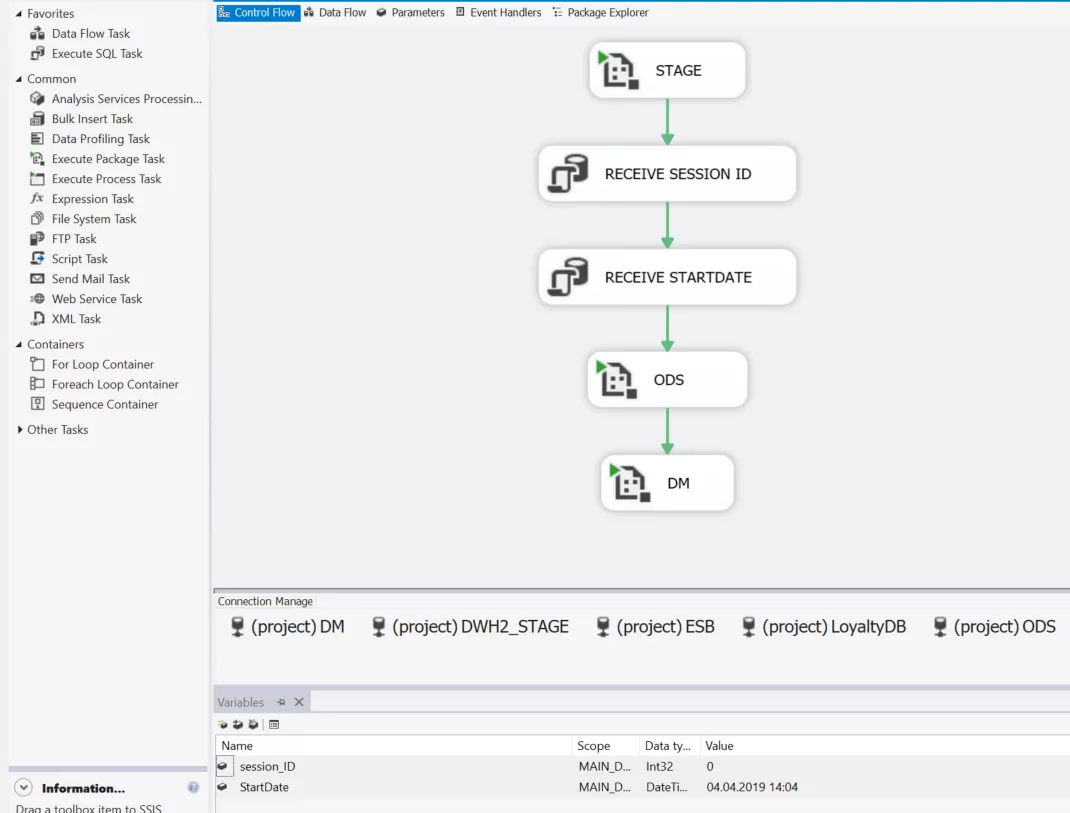Select the constraint arrow between ODS and DM
This screenshot has height=813, width=1070.
tap(667, 431)
